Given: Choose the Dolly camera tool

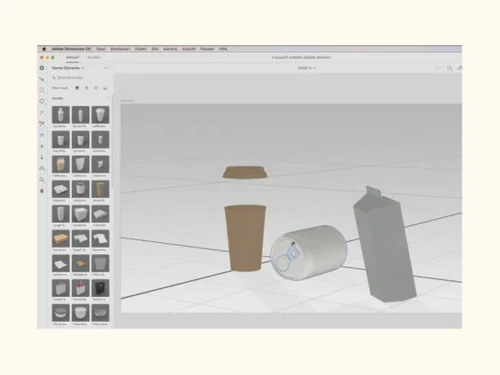Looking at the screenshot, I should (x=42, y=157).
